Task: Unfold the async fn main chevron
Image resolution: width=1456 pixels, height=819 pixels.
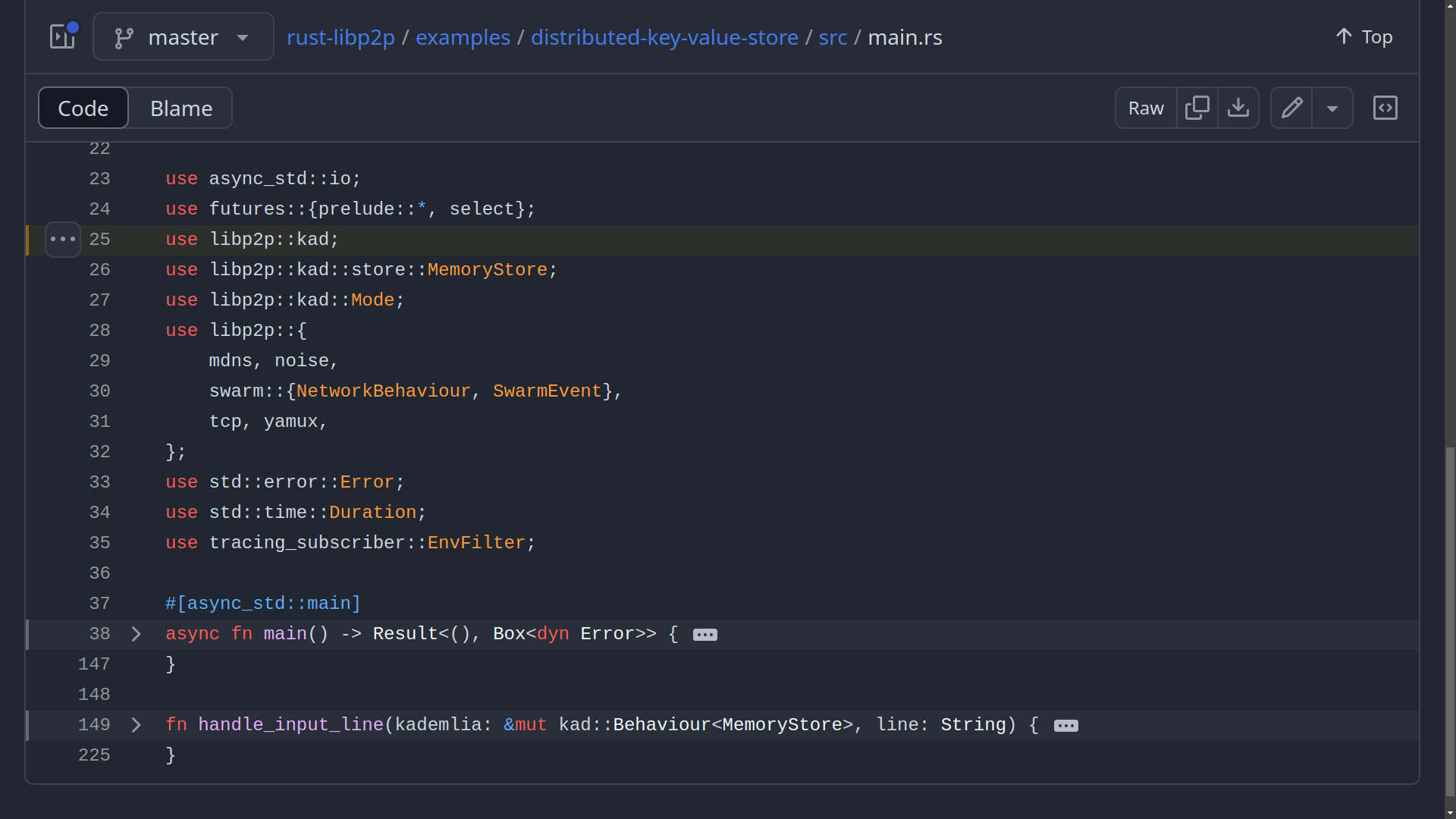Action: tap(136, 634)
